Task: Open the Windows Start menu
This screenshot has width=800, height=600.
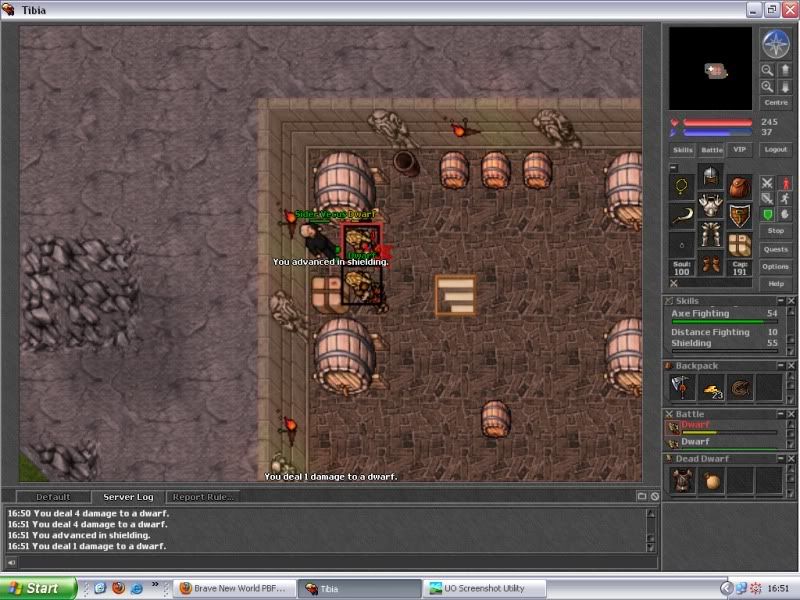Action: point(38,588)
